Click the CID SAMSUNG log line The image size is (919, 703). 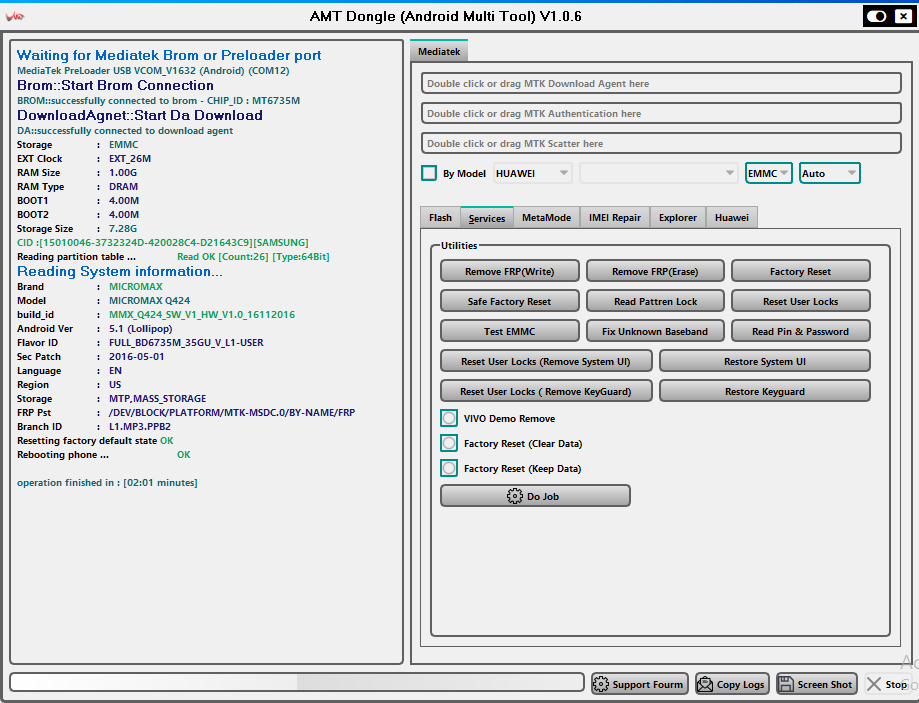(162, 242)
